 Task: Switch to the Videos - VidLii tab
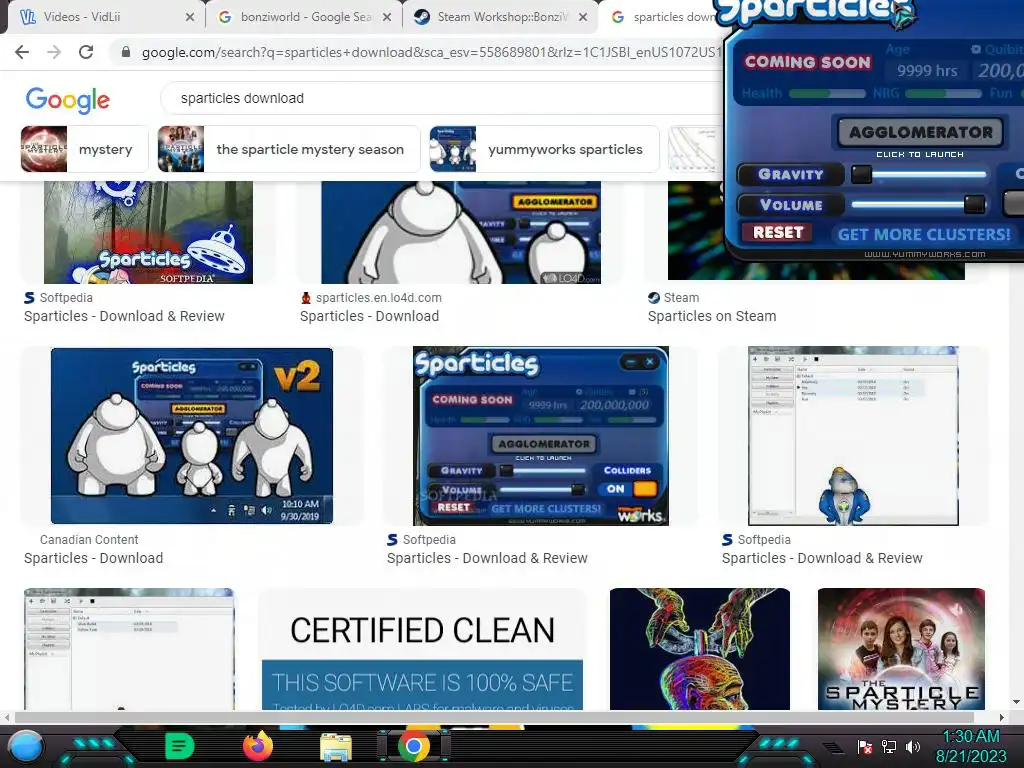[x=104, y=17]
